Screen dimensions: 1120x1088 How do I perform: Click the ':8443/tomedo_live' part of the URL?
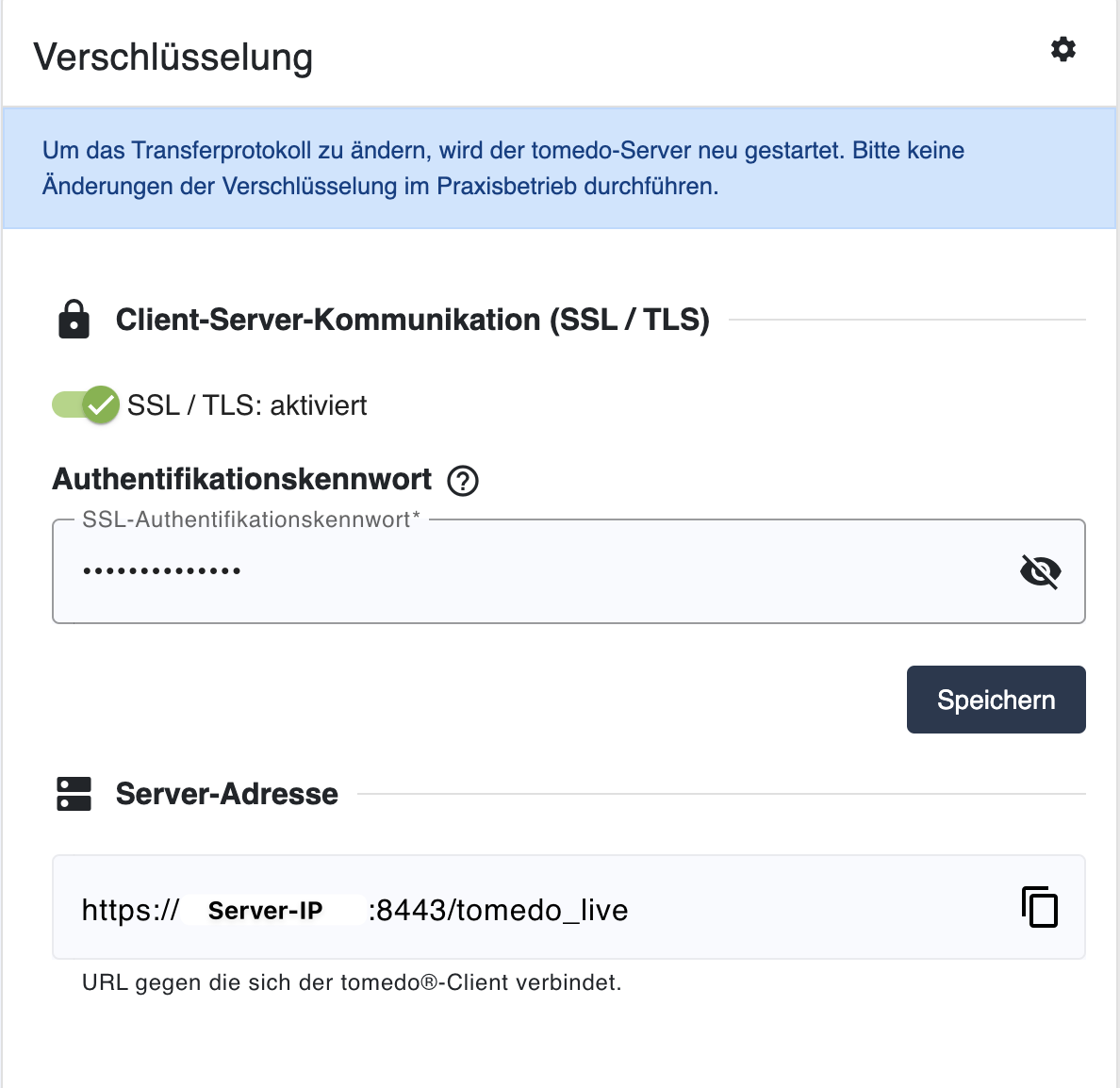(x=499, y=911)
